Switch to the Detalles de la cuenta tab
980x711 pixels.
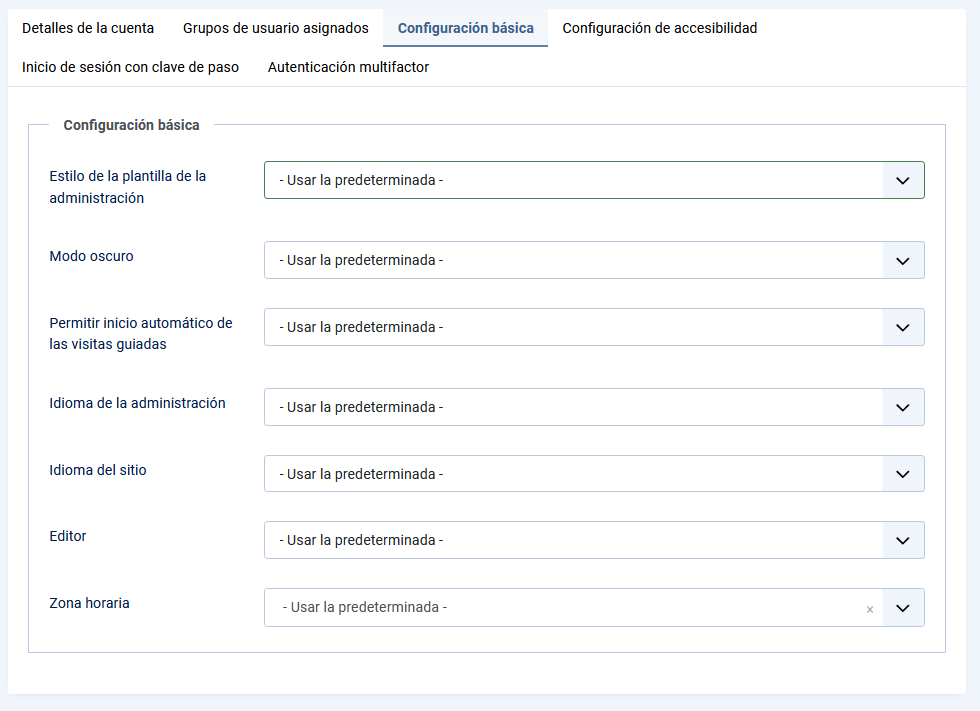(88, 28)
